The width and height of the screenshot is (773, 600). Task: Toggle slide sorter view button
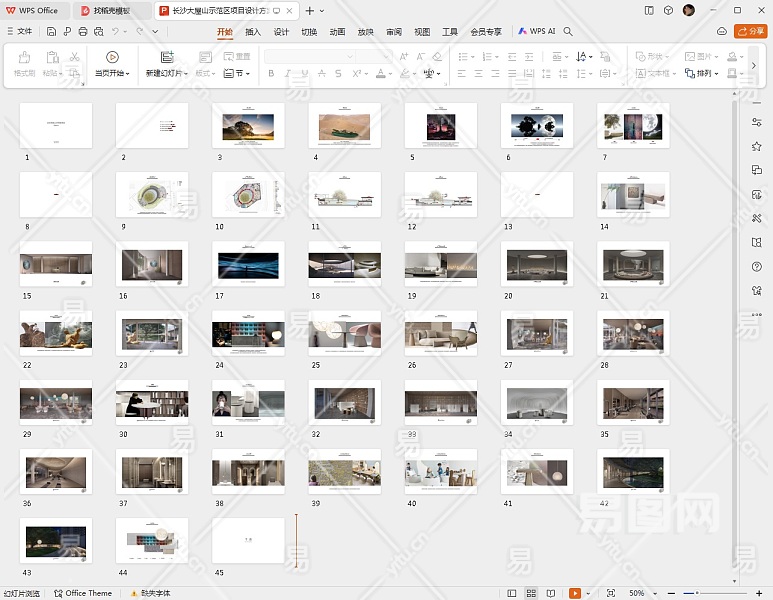coord(531,593)
